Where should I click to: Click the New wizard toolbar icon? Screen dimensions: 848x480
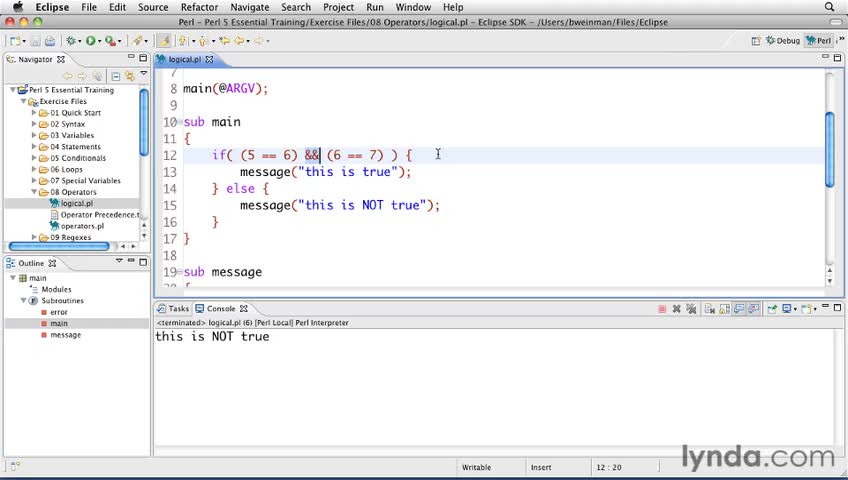click(x=15, y=41)
